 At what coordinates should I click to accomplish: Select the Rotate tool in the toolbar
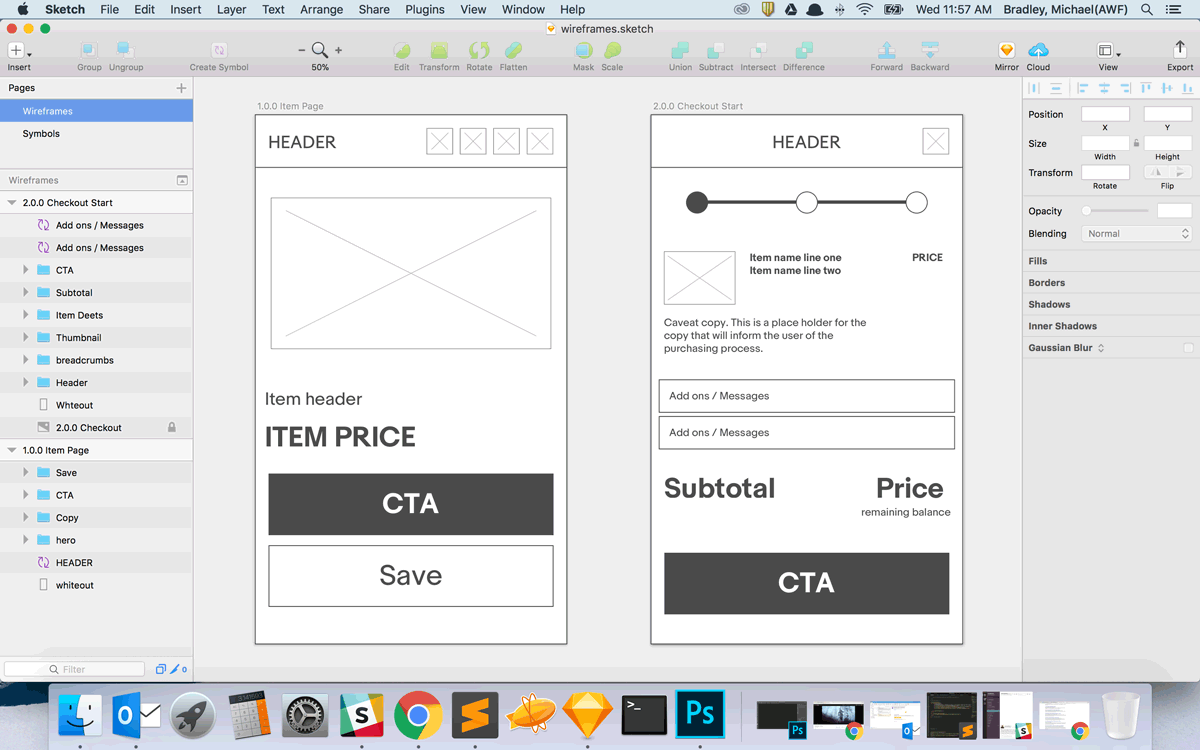coord(479,51)
